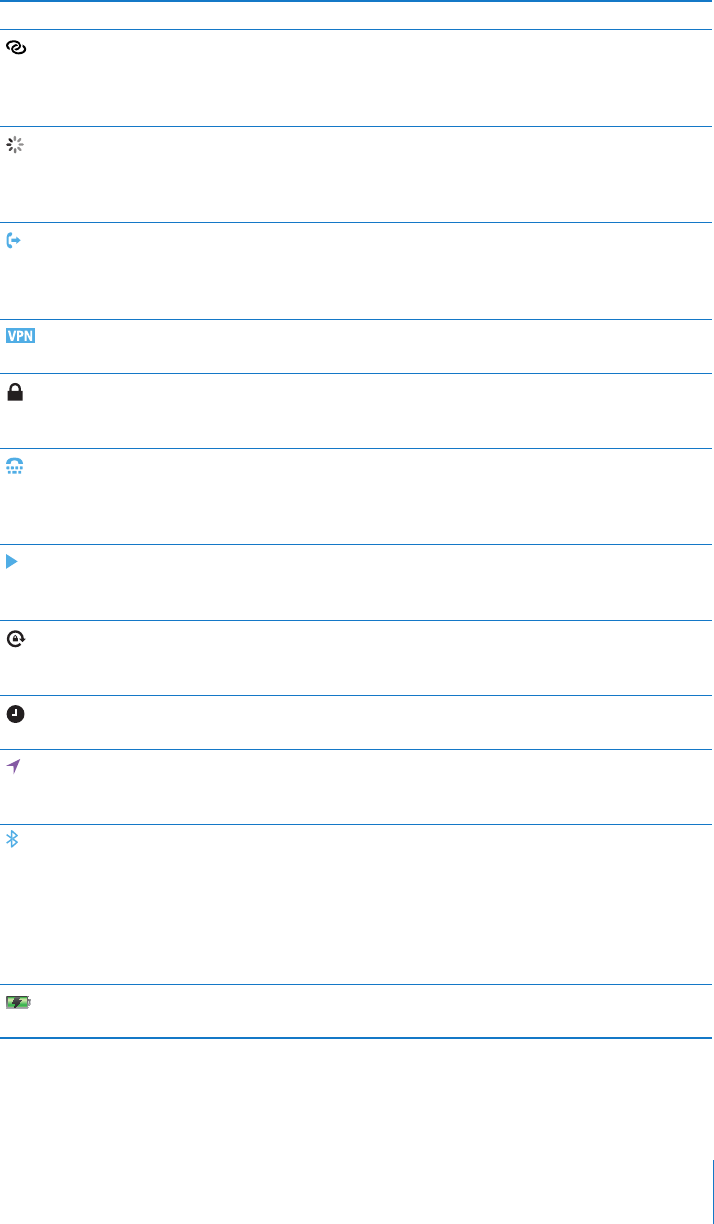Image resolution: width=714 pixels, height=1224 pixels.
Task: Select the TTY teletype phone icon
Action: (x=16, y=466)
